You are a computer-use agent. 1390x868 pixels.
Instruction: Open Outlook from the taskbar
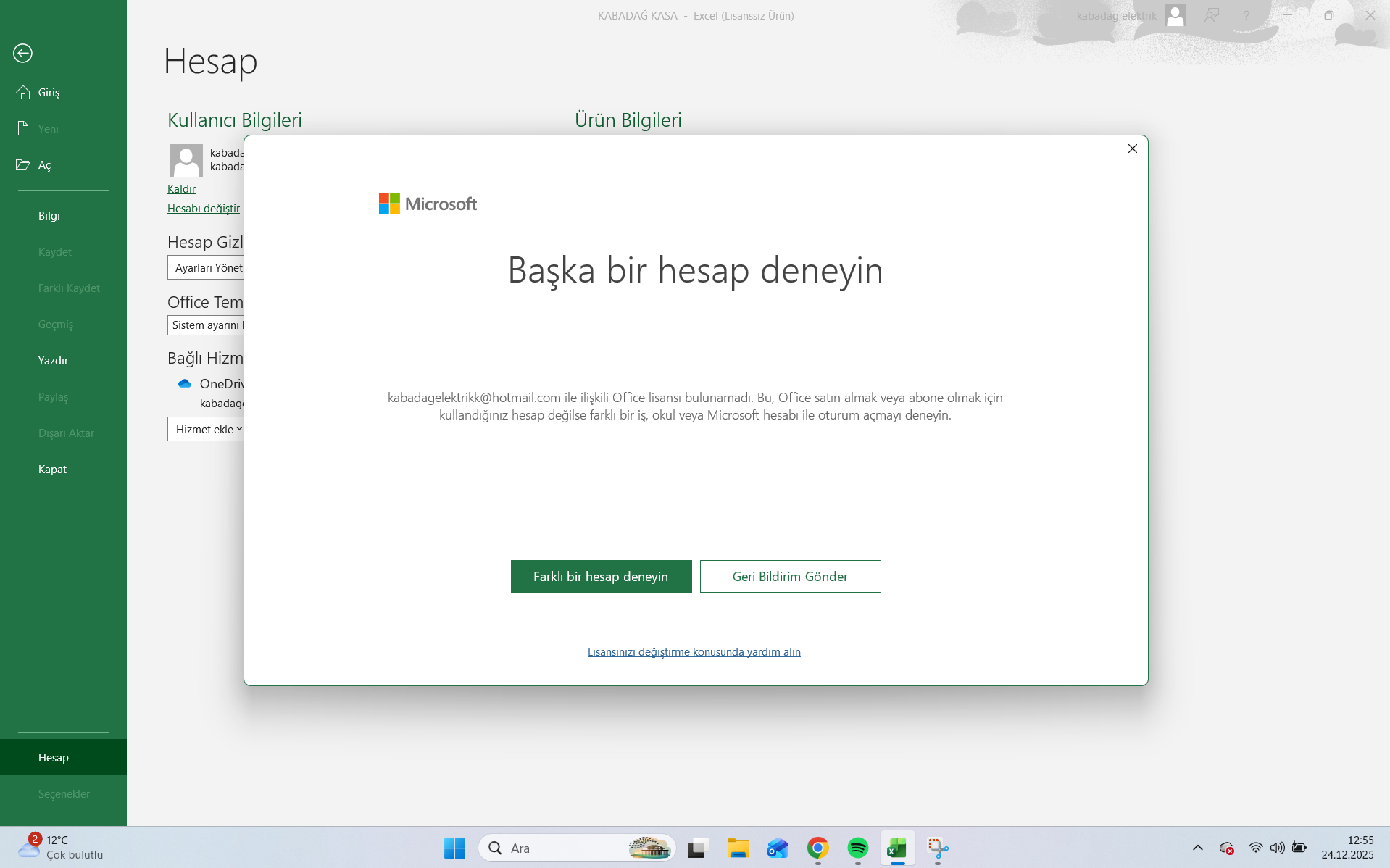(778, 848)
